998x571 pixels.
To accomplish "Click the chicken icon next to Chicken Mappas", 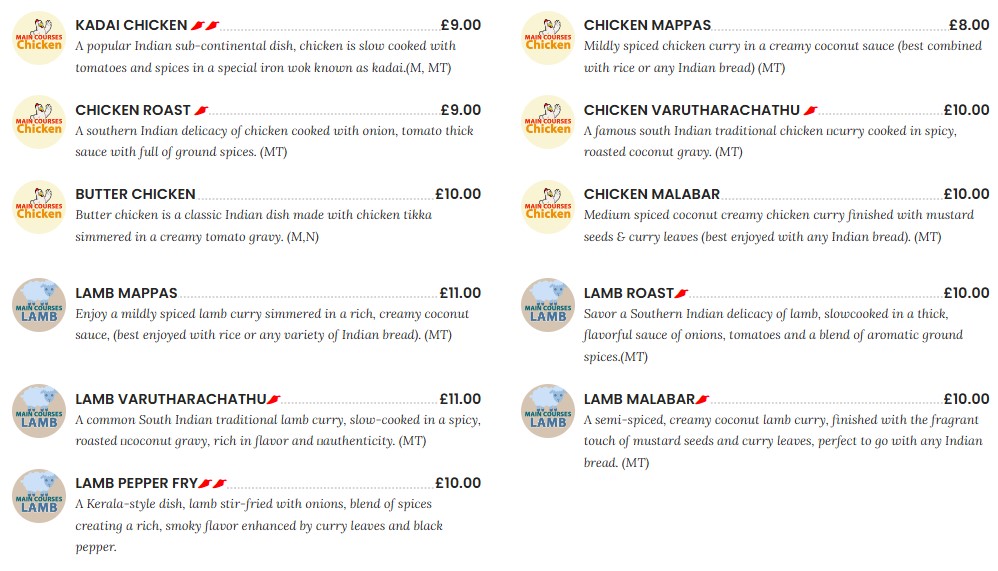I will click(x=548, y=38).
